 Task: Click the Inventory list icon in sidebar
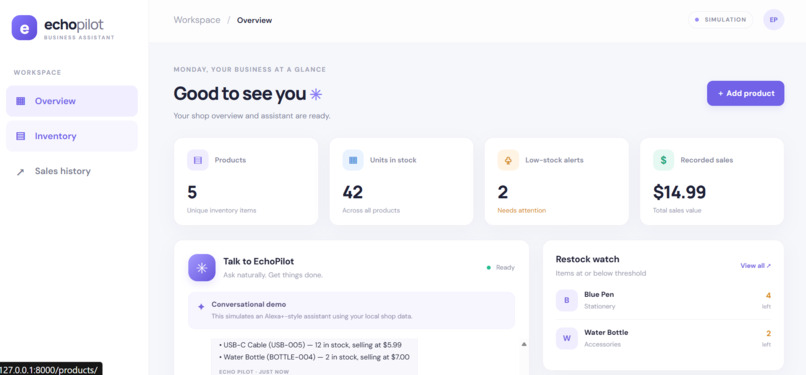point(21,136)
